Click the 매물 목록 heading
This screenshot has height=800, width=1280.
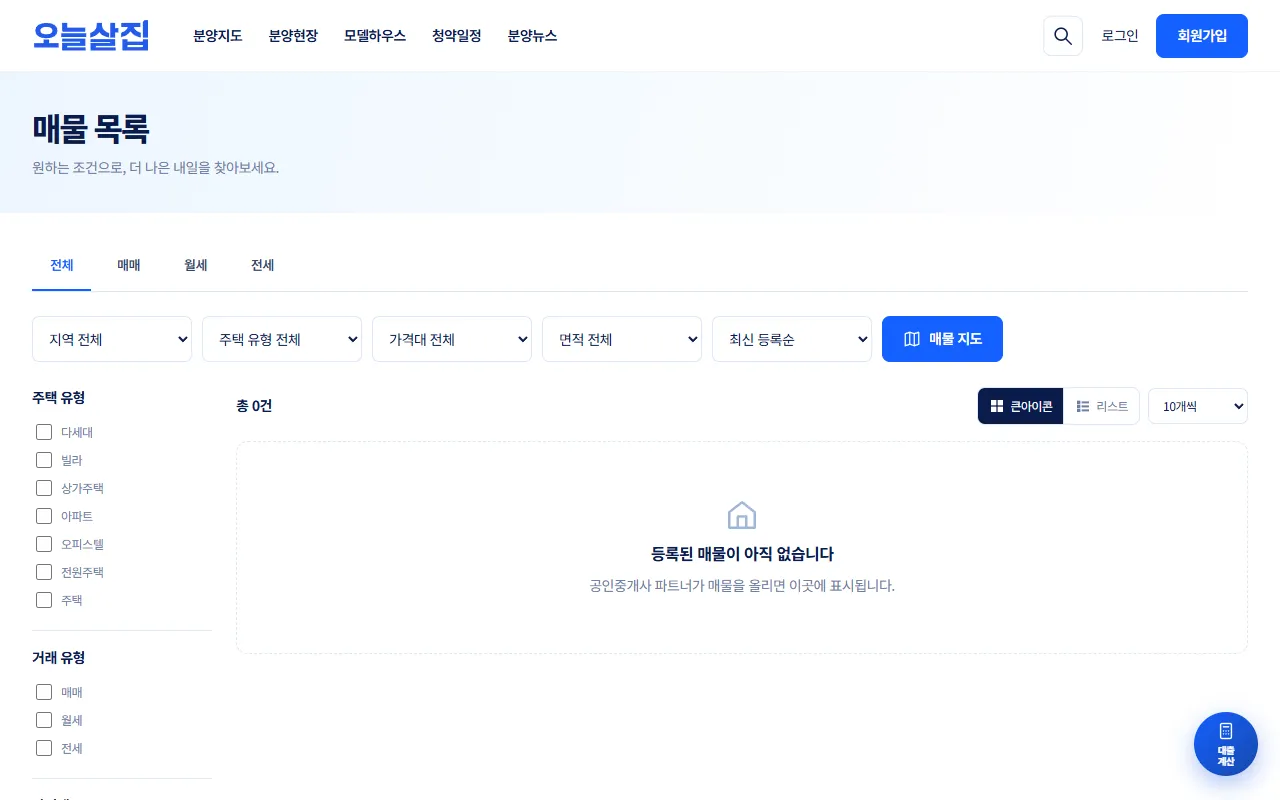pos(91,129)
